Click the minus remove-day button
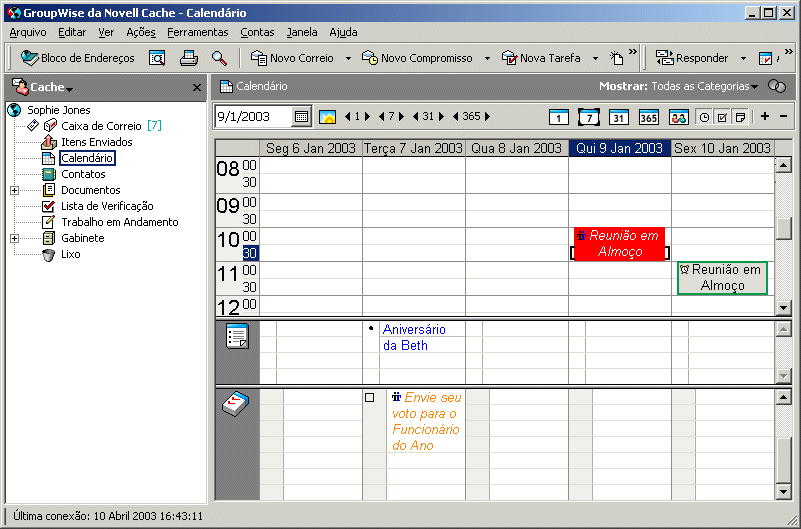This screenshot has height=529, width=801. click(x=783, y=116)
